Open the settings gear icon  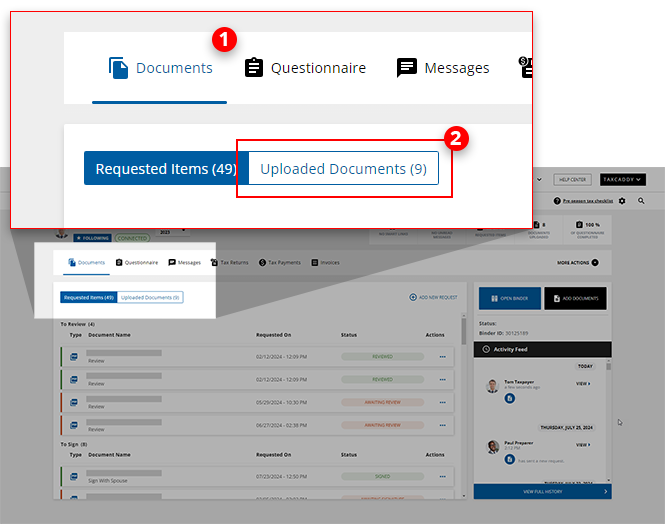click(x=622, y=201)
